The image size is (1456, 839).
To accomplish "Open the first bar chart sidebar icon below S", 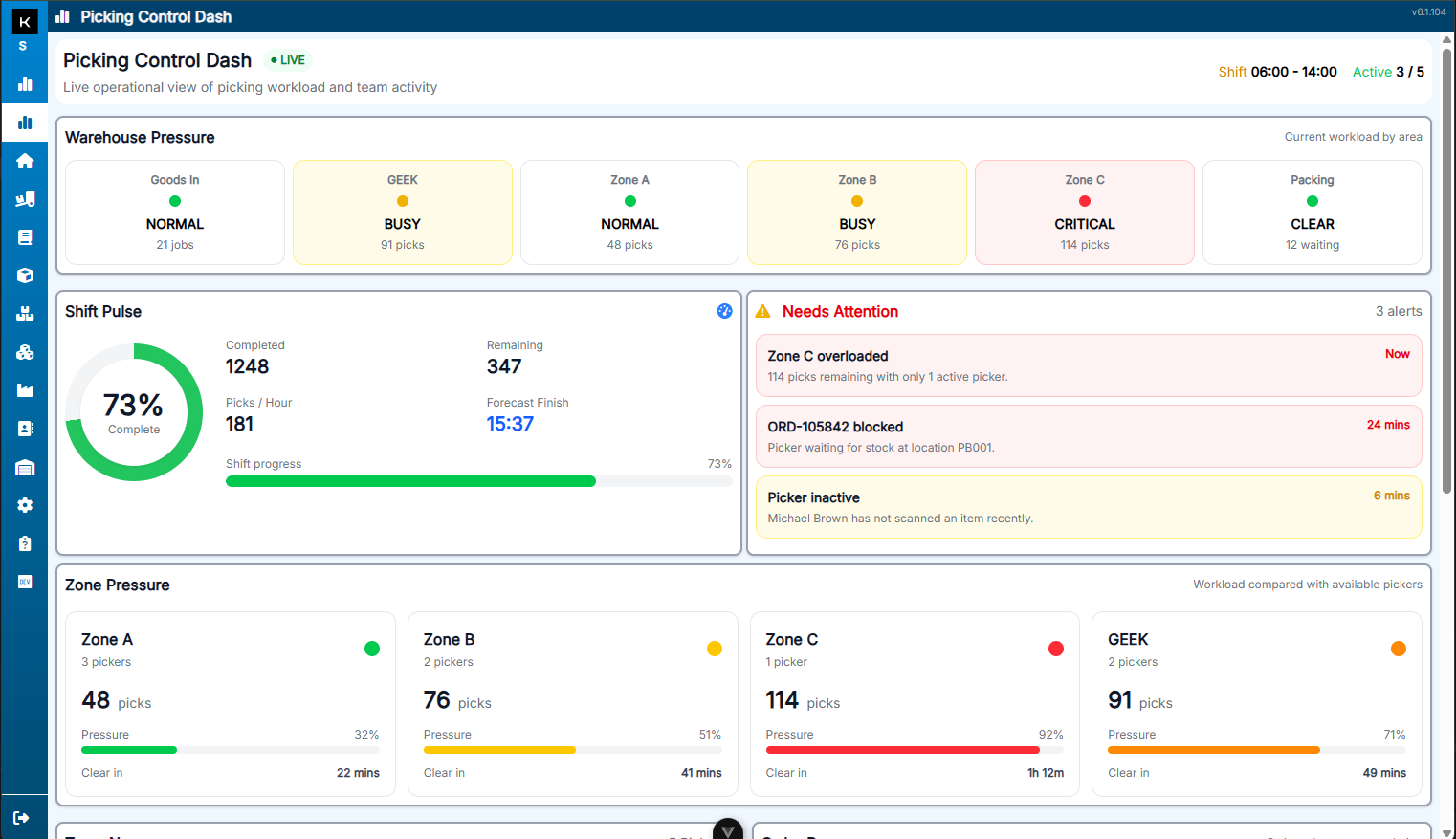I will click(25, 84).
